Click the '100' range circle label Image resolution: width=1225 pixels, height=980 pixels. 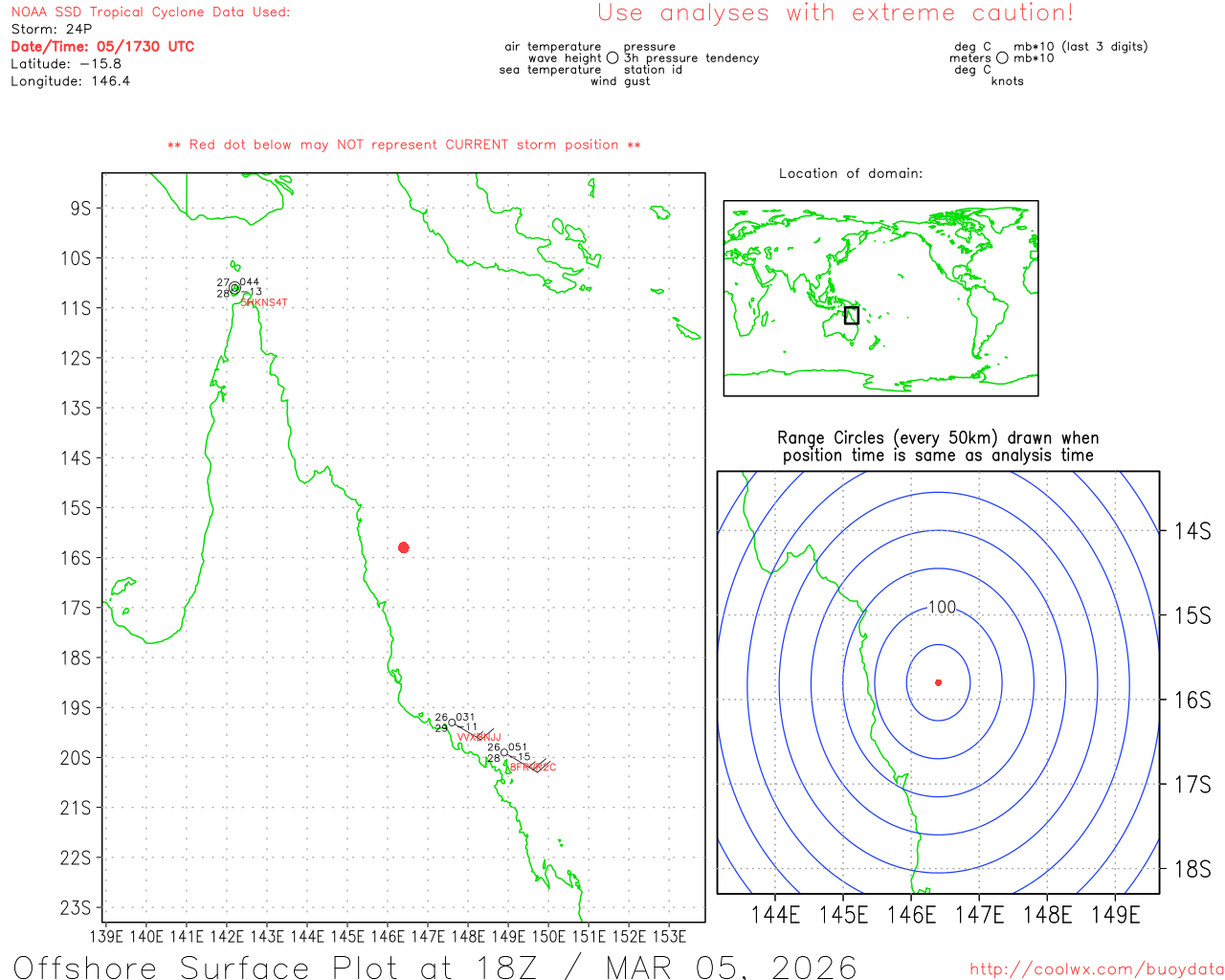tap(942, 607)
